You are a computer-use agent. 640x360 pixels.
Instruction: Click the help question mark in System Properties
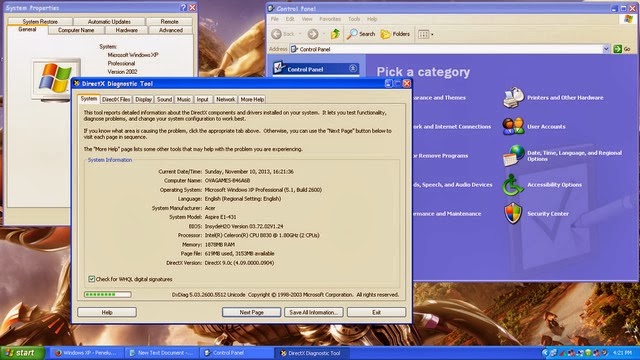coord(183,8)
